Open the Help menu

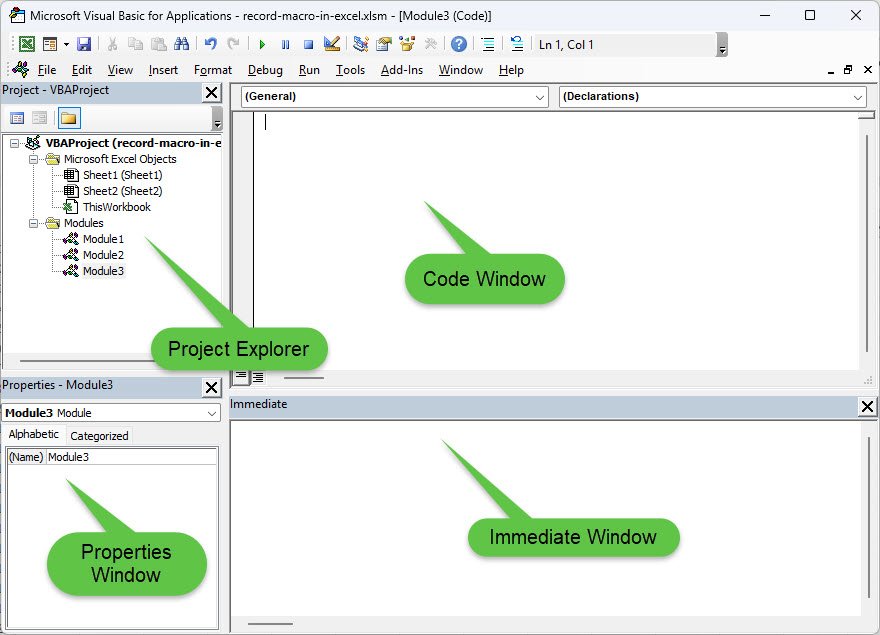pos(511,70)
